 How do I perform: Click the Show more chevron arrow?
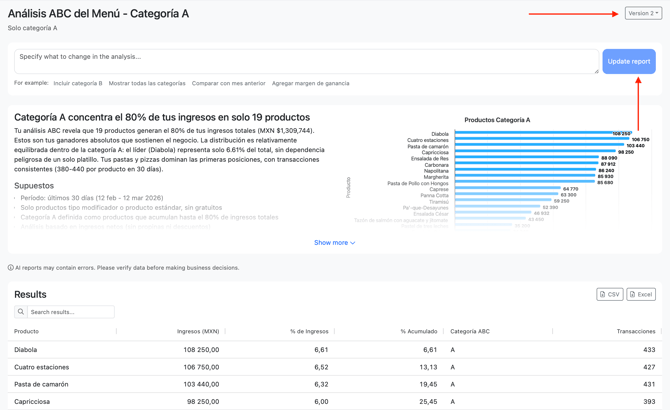pos(353,243)
